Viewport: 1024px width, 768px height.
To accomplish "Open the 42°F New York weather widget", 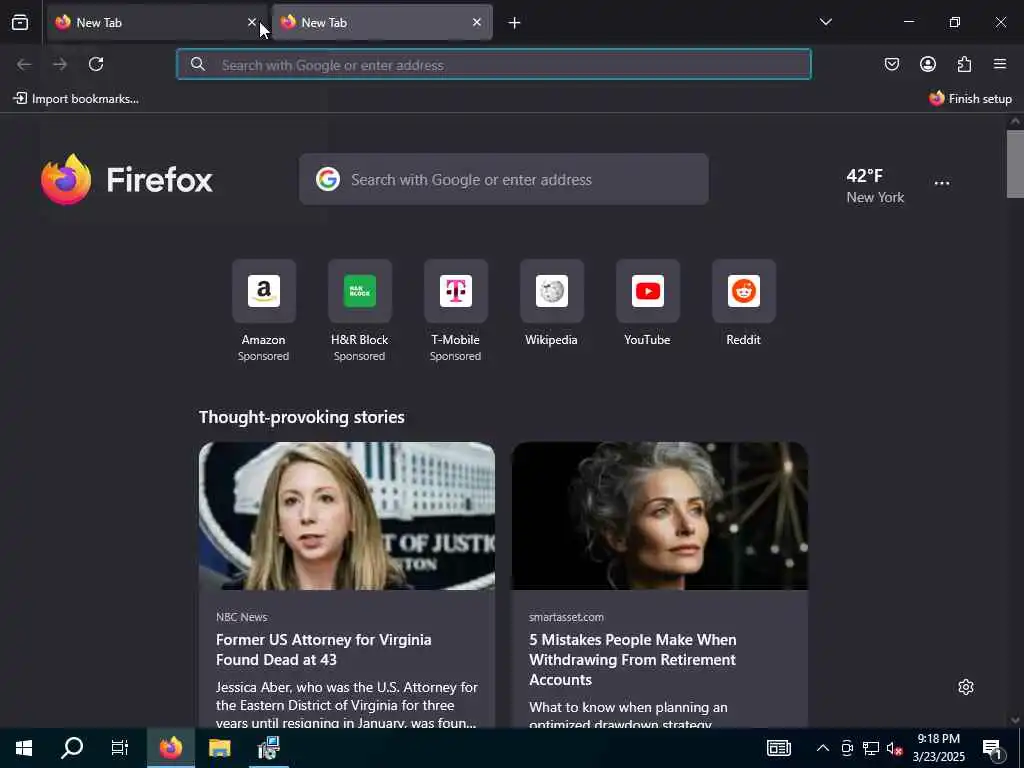I will tap(875, 185).
